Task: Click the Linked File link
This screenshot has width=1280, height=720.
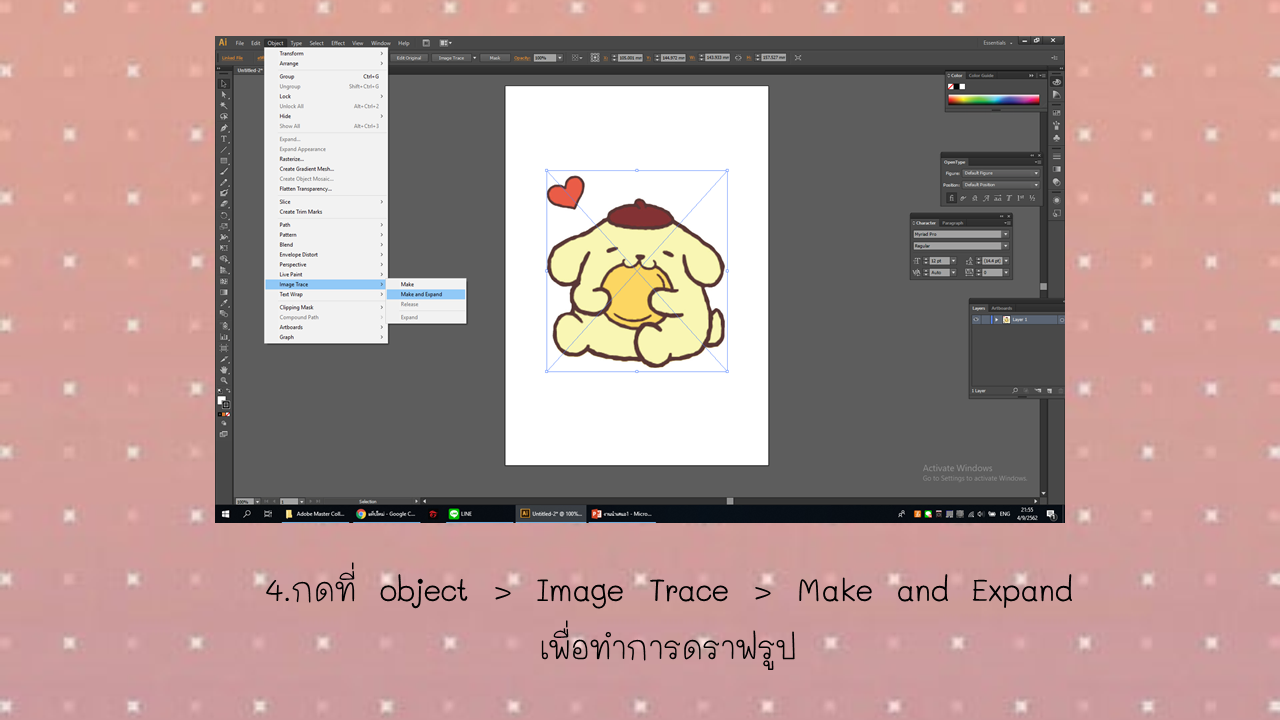Action: 232,58
